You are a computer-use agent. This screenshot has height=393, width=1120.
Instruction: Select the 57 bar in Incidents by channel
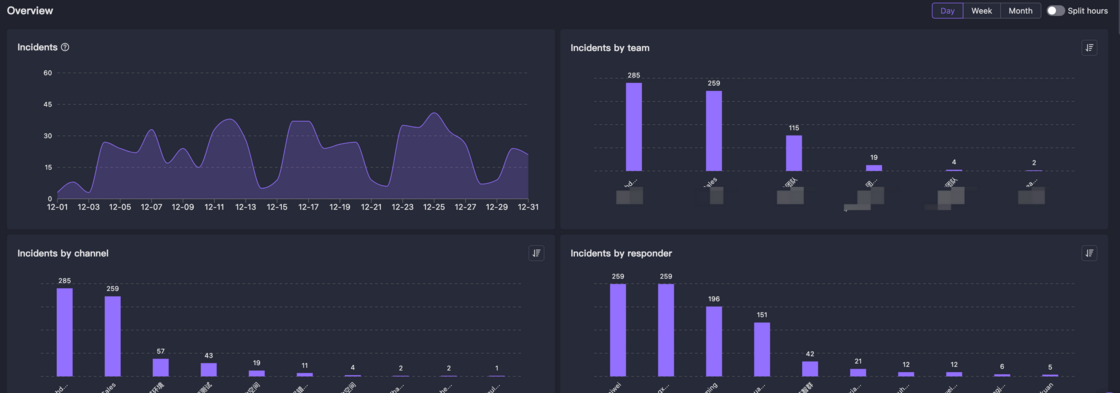point(161,367)
